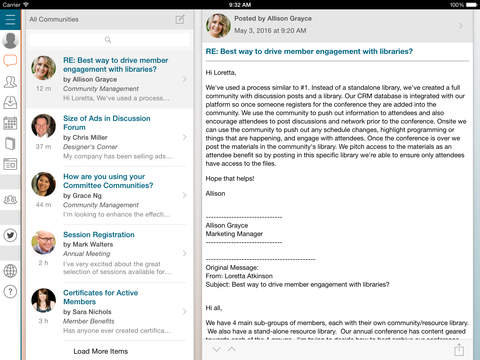Select the discussions speech bubble icon

[x=10, y=61]
